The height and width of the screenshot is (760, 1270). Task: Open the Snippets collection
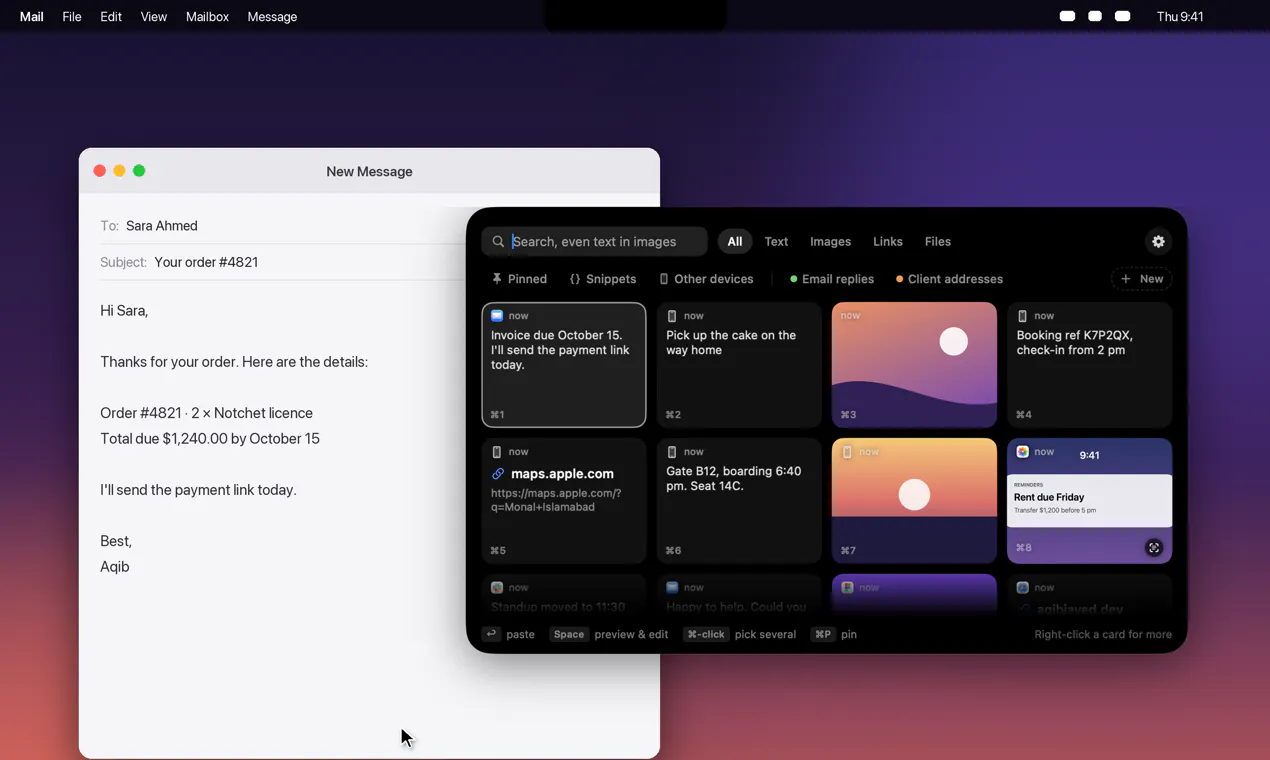pyautogui.click(x=603, y=279)
